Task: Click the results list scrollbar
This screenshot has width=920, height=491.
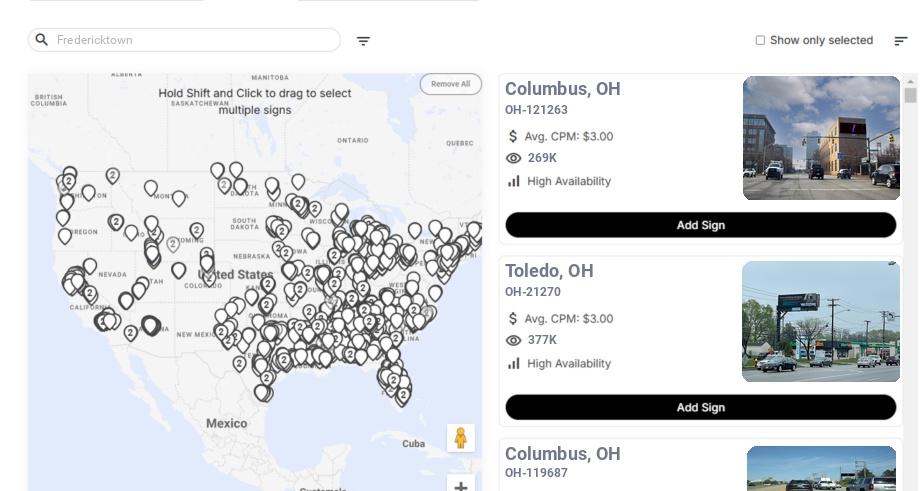Action: 910,95
